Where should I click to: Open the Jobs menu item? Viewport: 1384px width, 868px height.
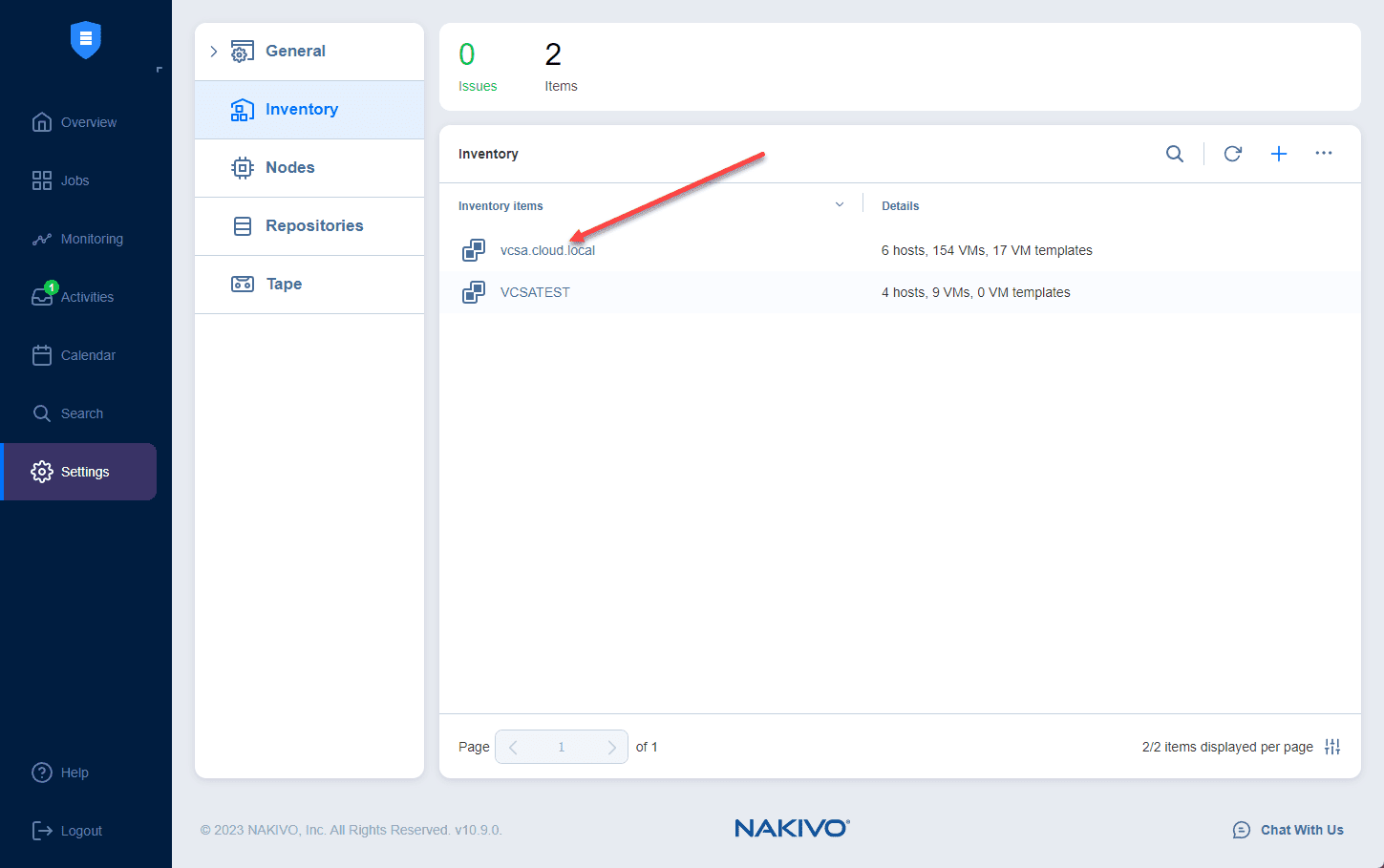[80, 180]
